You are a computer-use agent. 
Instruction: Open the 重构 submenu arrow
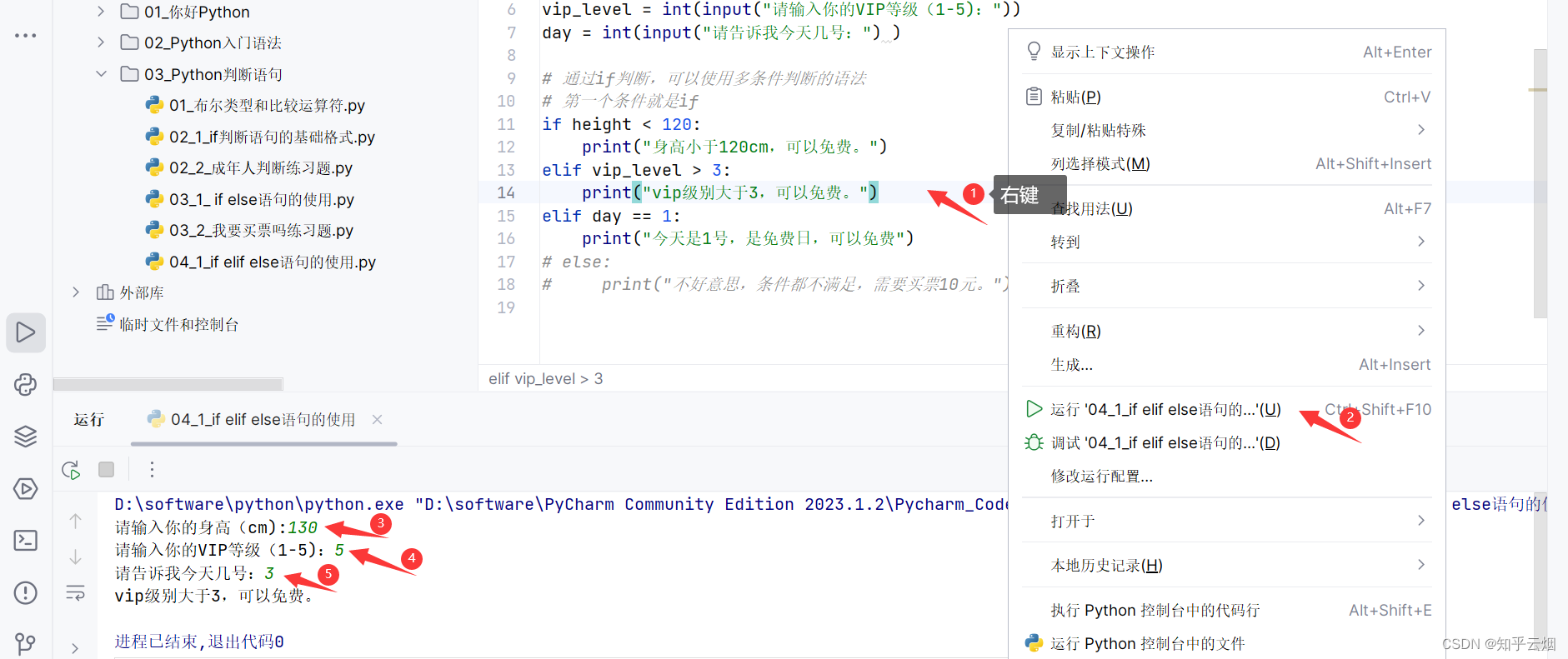1421,331
